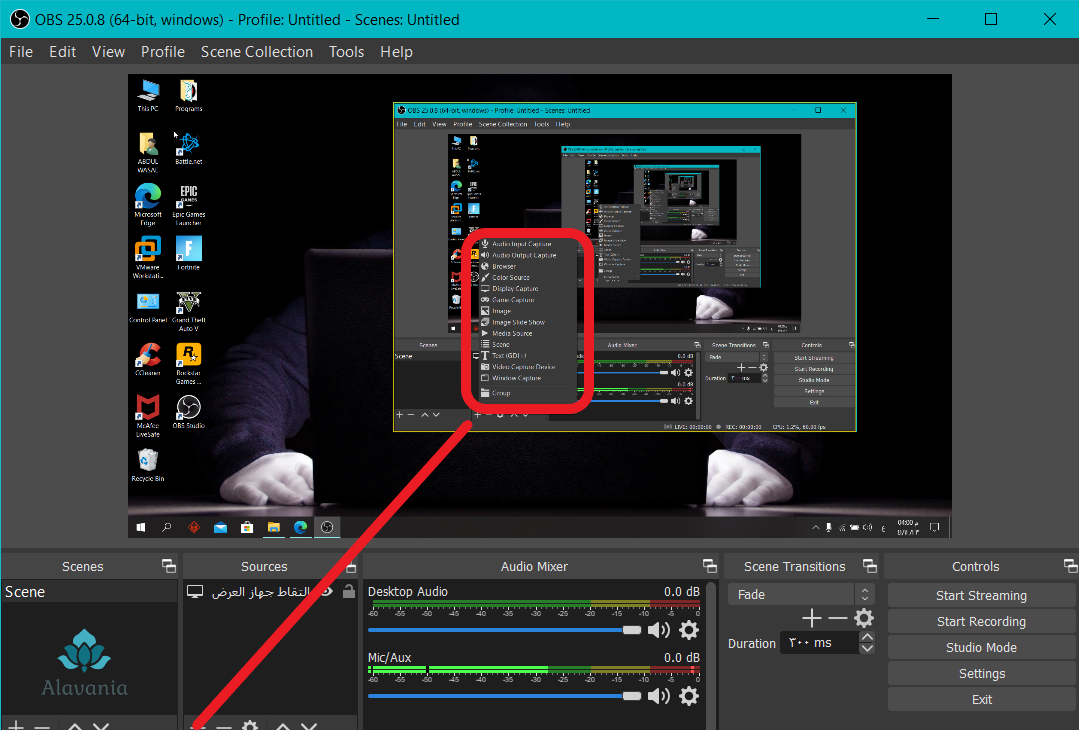This screenshot has width=1079, height=730.
Task: Click the 'Desktop Audio' label
Action: pyautogui.click(x=407, y=592)
